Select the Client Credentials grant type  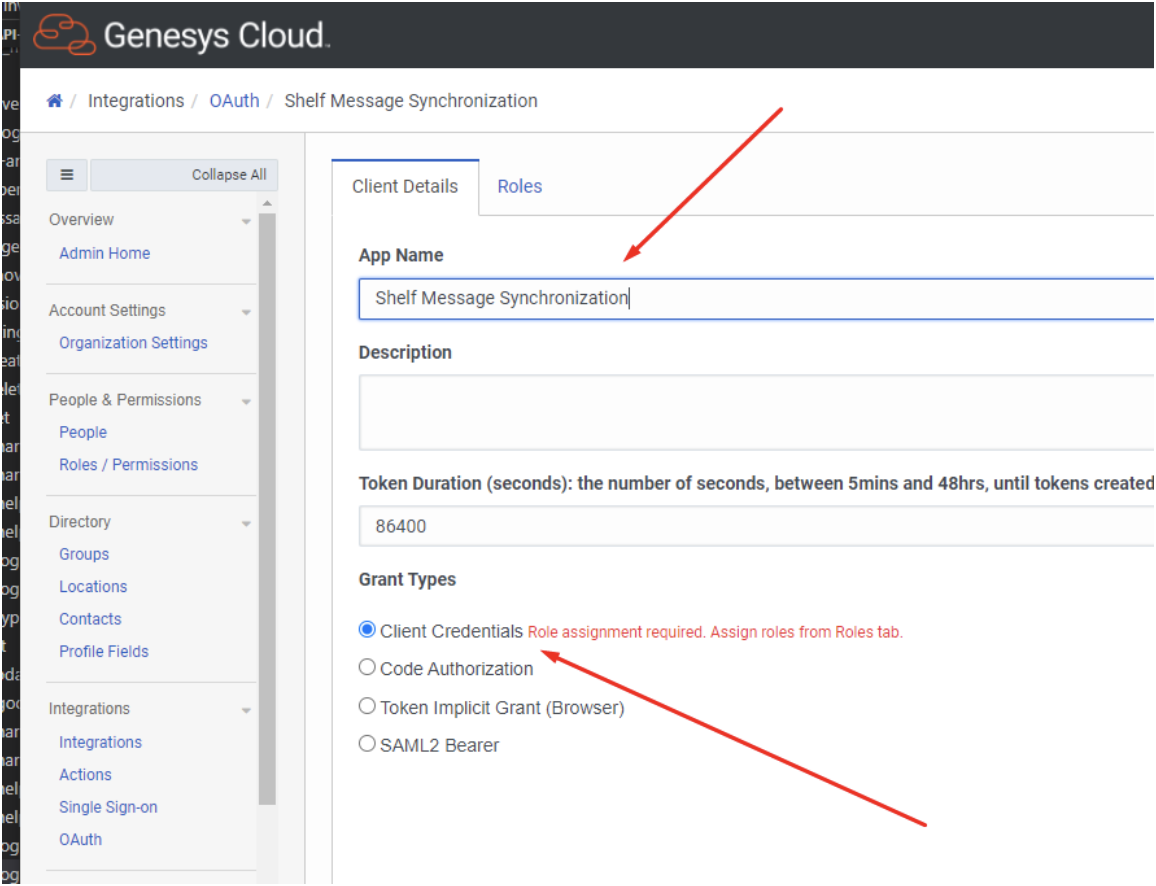pos(367,629)
